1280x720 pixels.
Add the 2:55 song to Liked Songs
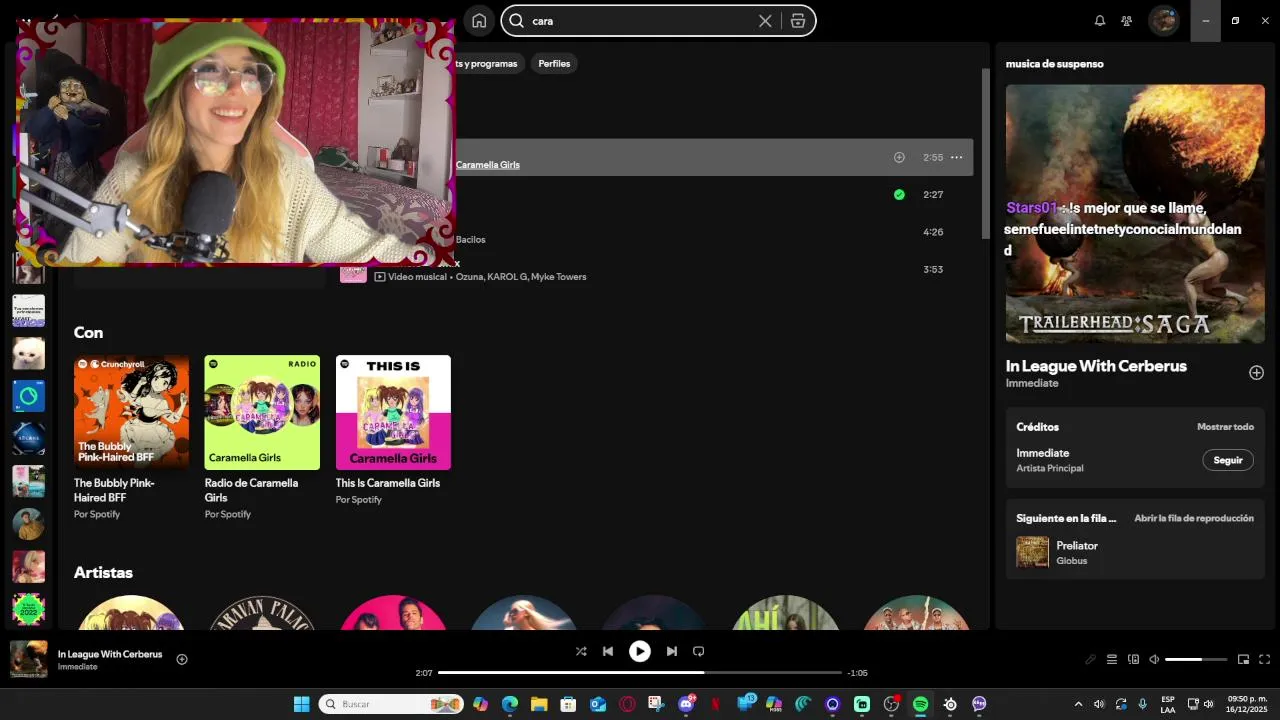899,158
